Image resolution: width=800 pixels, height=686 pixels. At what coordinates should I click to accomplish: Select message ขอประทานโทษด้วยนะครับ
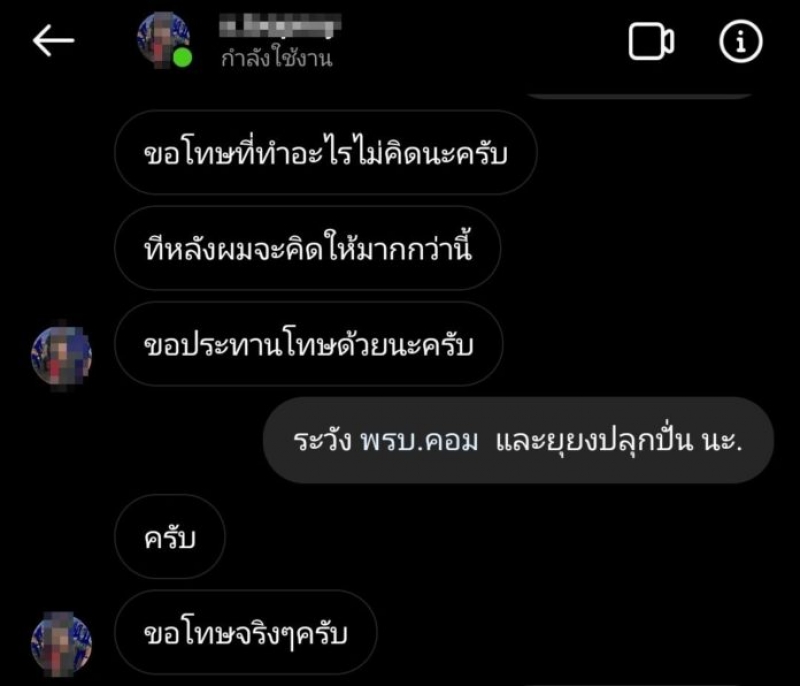pos(309,344)
